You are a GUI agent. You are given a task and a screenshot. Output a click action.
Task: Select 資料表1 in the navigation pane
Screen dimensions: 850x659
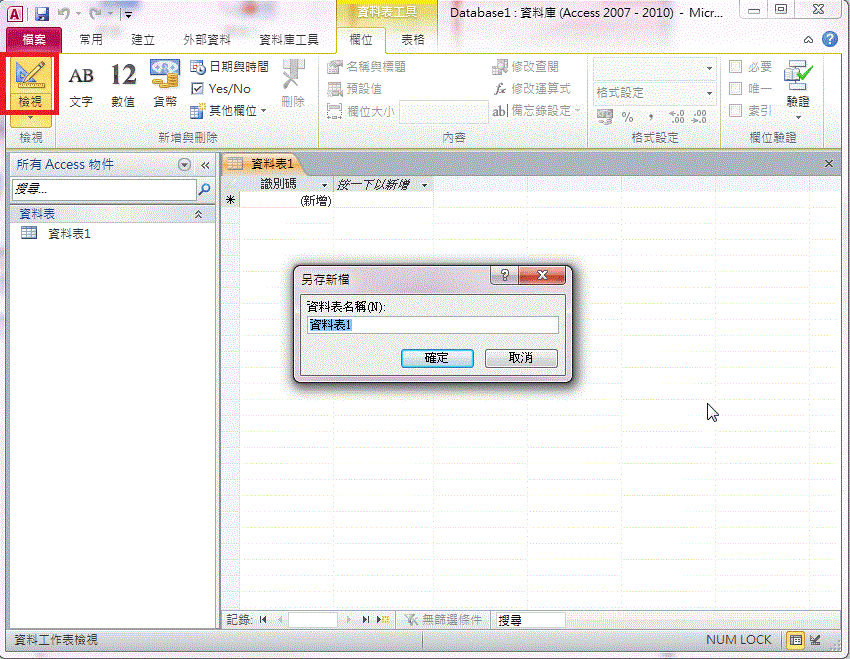[x=69, y=233]
